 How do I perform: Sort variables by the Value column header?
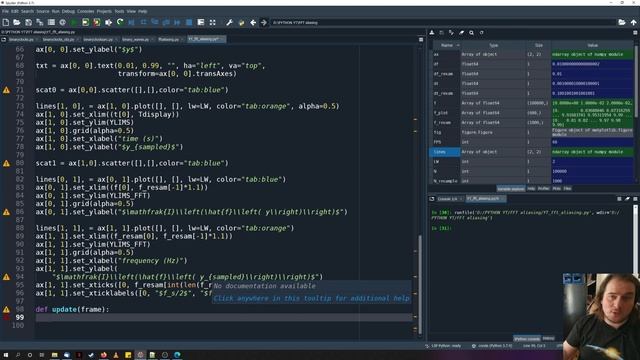tap(592, 45)
